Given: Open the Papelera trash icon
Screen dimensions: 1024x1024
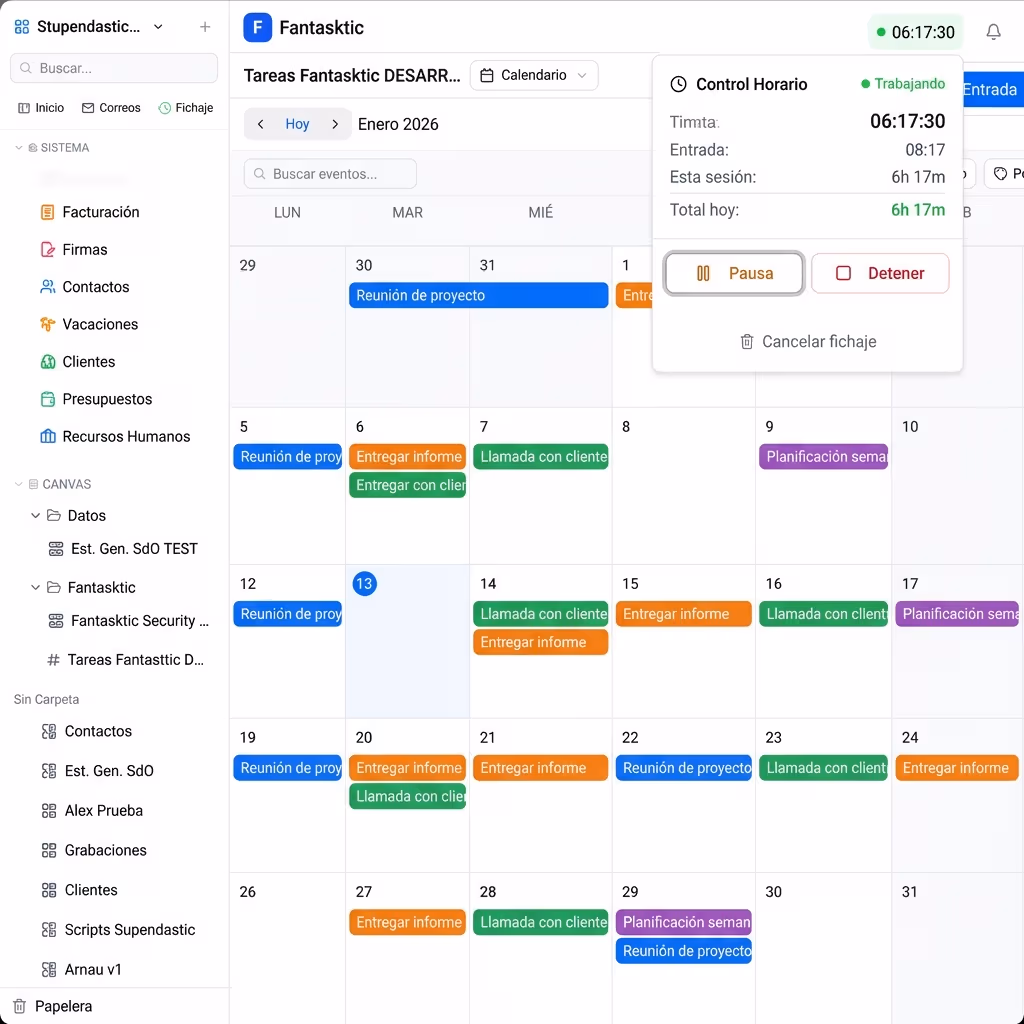Looking at the screenshot, I should 20,1006.
